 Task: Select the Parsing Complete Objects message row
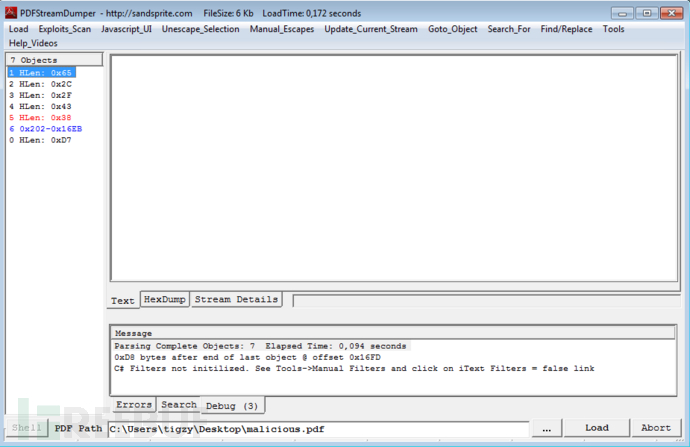(x=260, y=346)
